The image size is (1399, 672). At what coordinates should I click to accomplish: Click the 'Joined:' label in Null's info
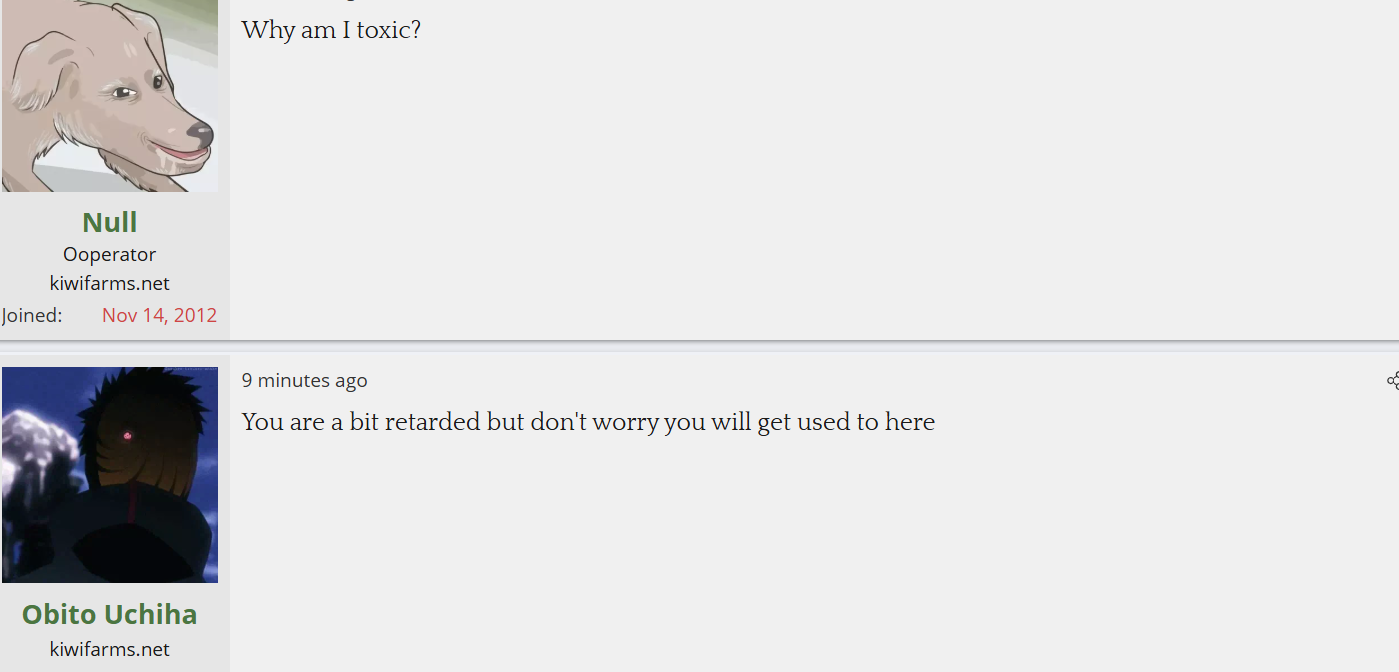coord(32,315)
